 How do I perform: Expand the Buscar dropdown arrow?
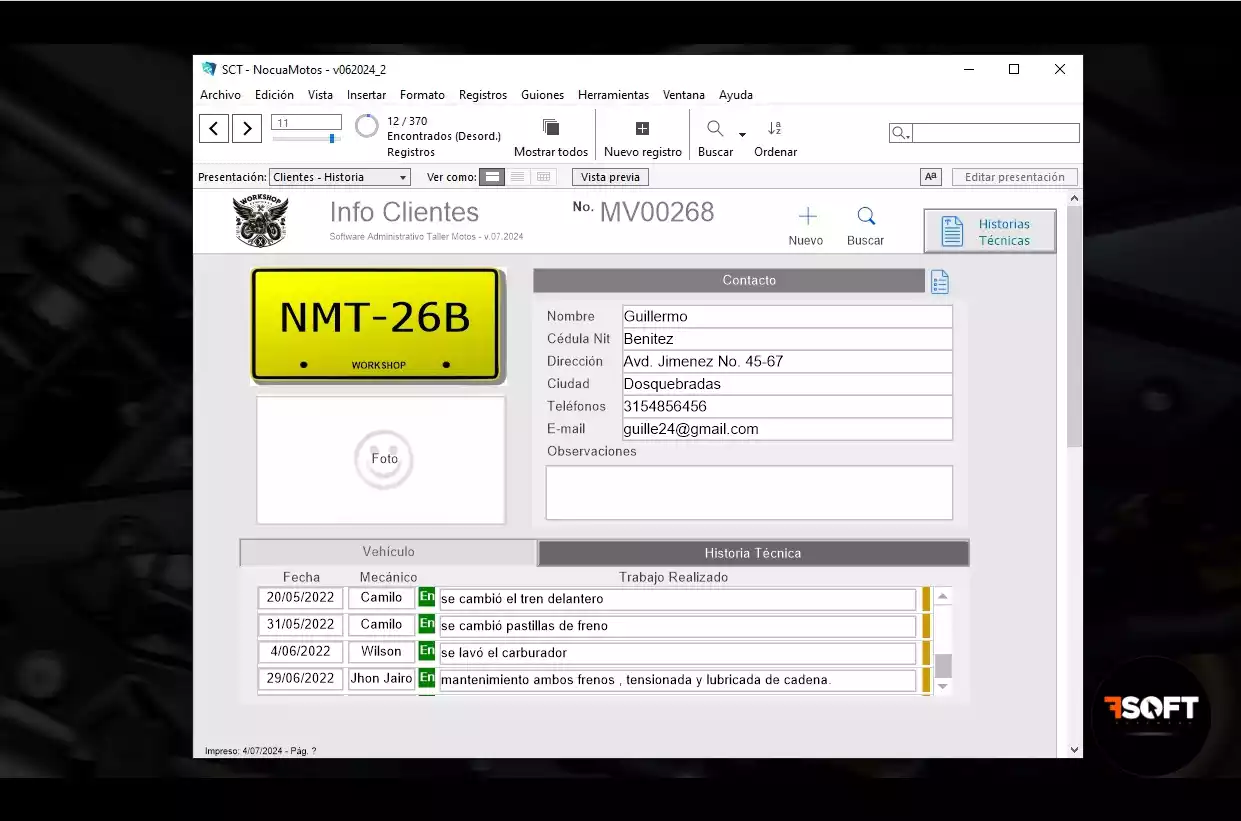[742, 134]
